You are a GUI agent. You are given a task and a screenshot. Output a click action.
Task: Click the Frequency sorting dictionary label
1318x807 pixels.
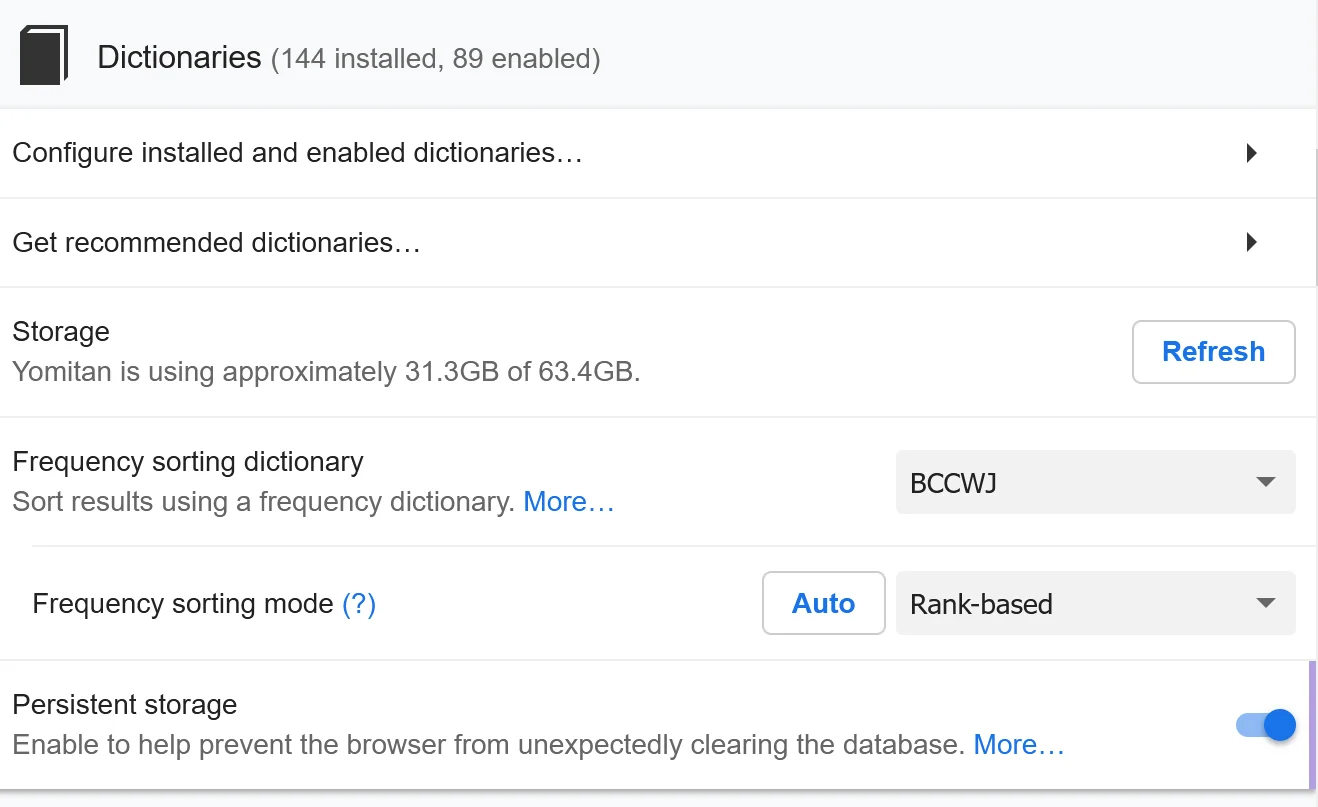click(x=188, y=462)
